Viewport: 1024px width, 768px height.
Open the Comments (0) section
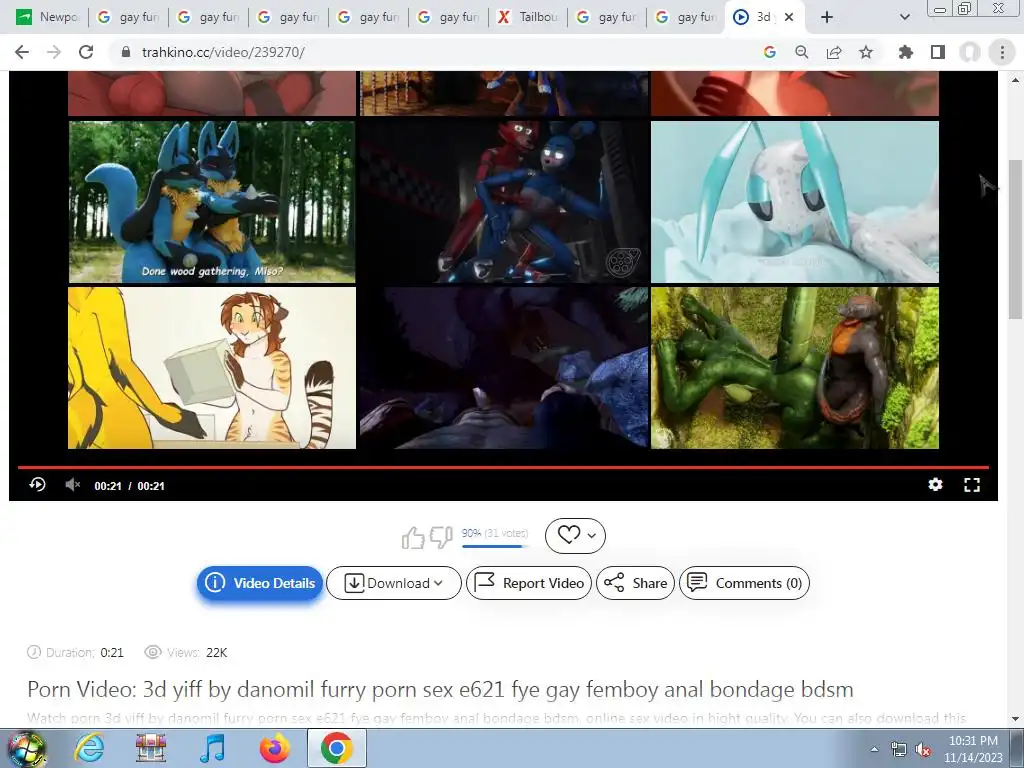(x=744, y=583)
